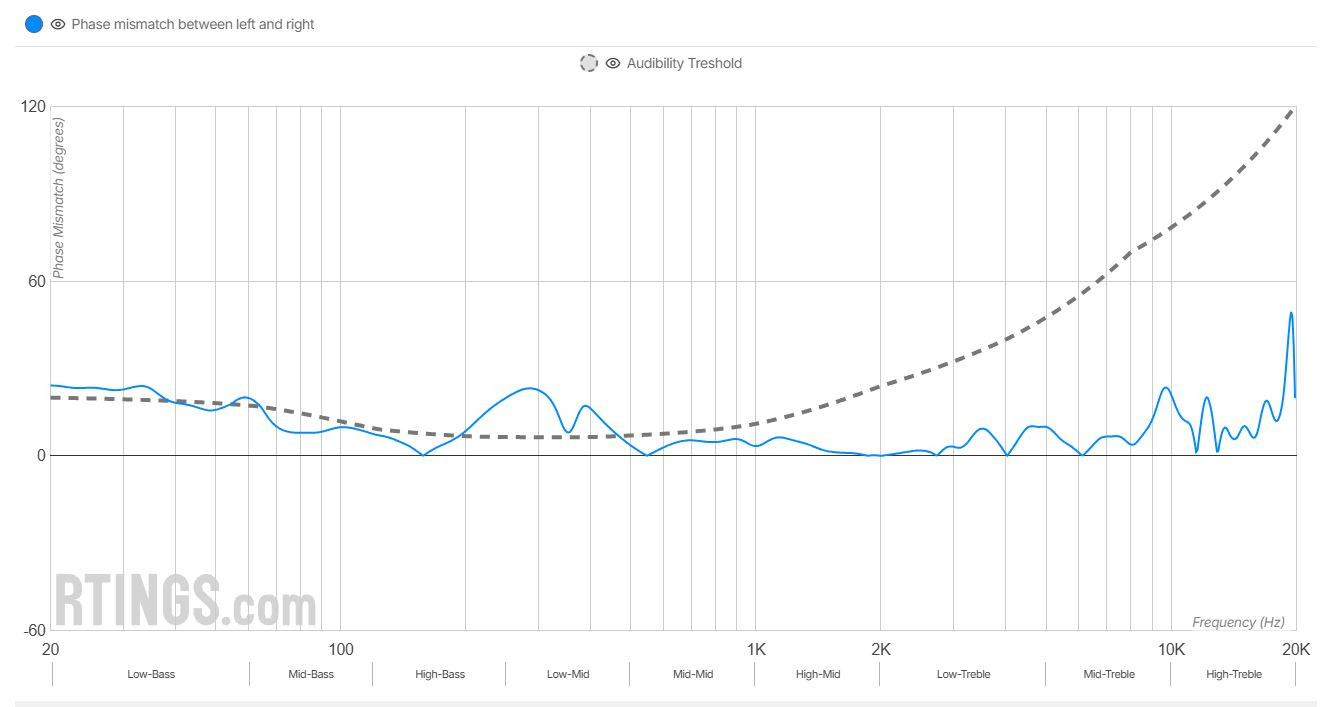1331x707 pixels.
Task: Click the Low-Treble band label
Action: (x=963, y=674)
